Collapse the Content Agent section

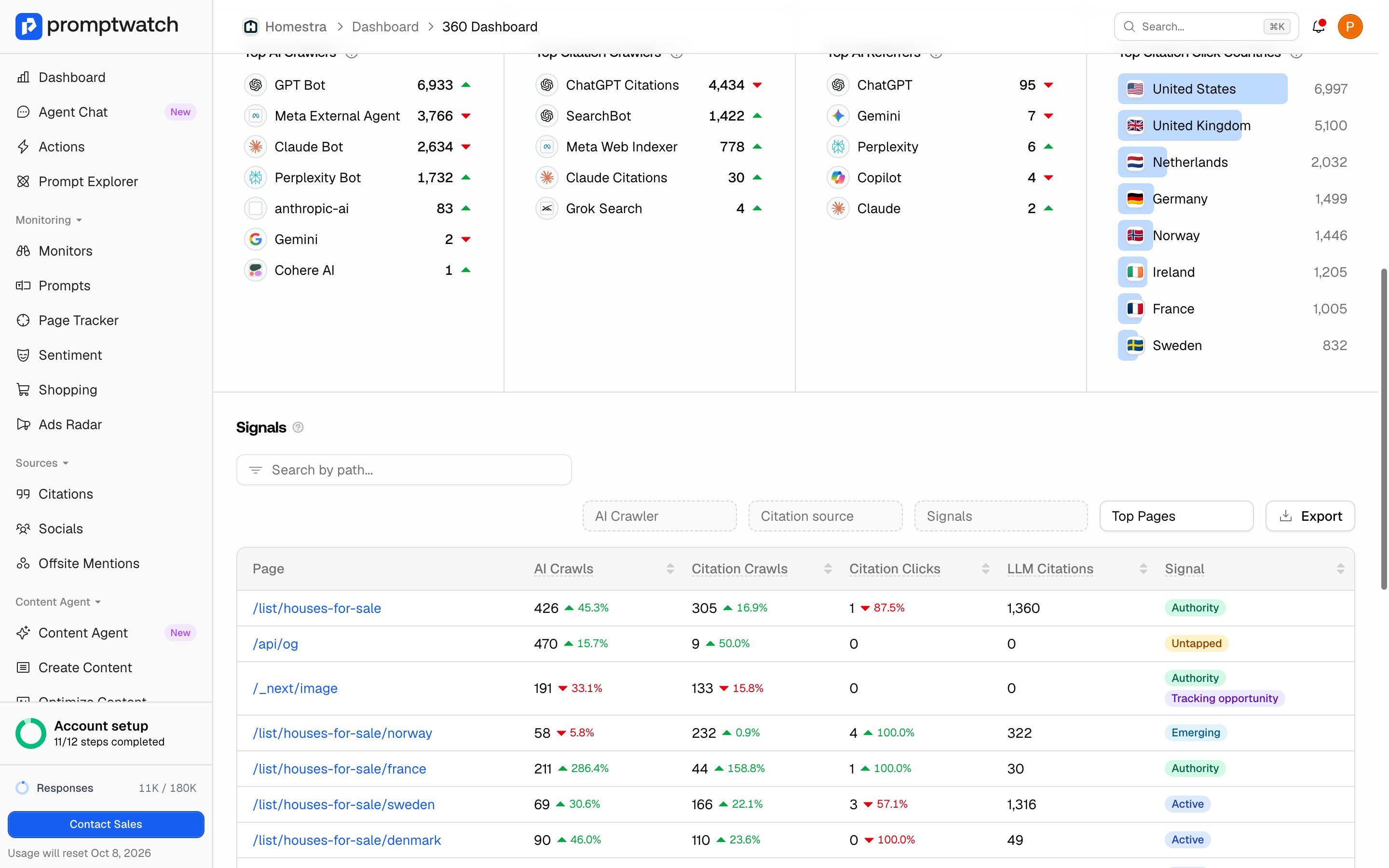point(58,602)
